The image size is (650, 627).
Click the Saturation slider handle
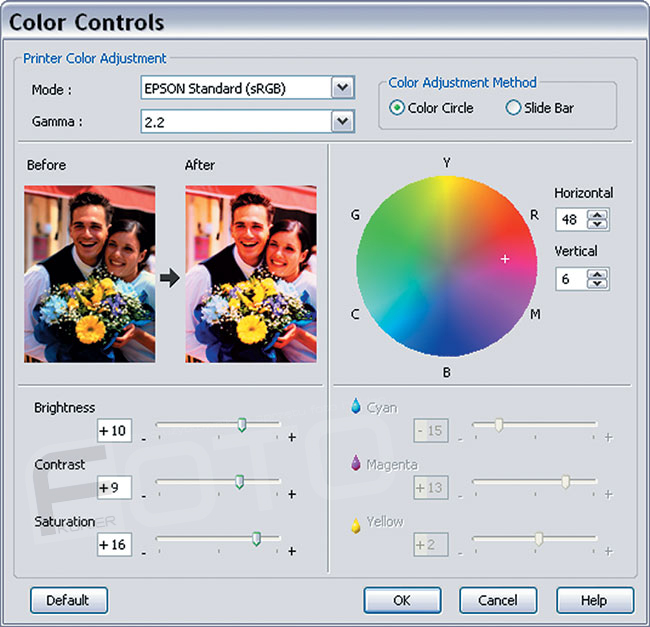256,539
